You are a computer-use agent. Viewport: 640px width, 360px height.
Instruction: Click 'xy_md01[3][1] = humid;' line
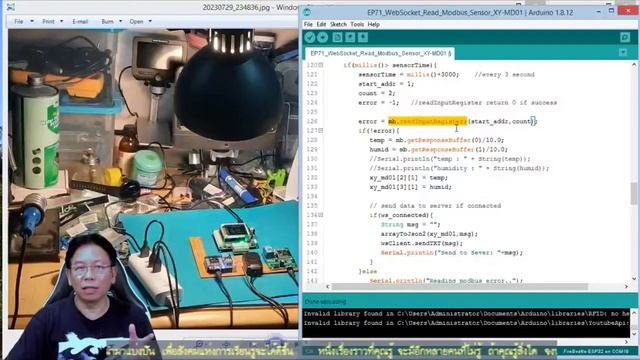pos(410,187)
